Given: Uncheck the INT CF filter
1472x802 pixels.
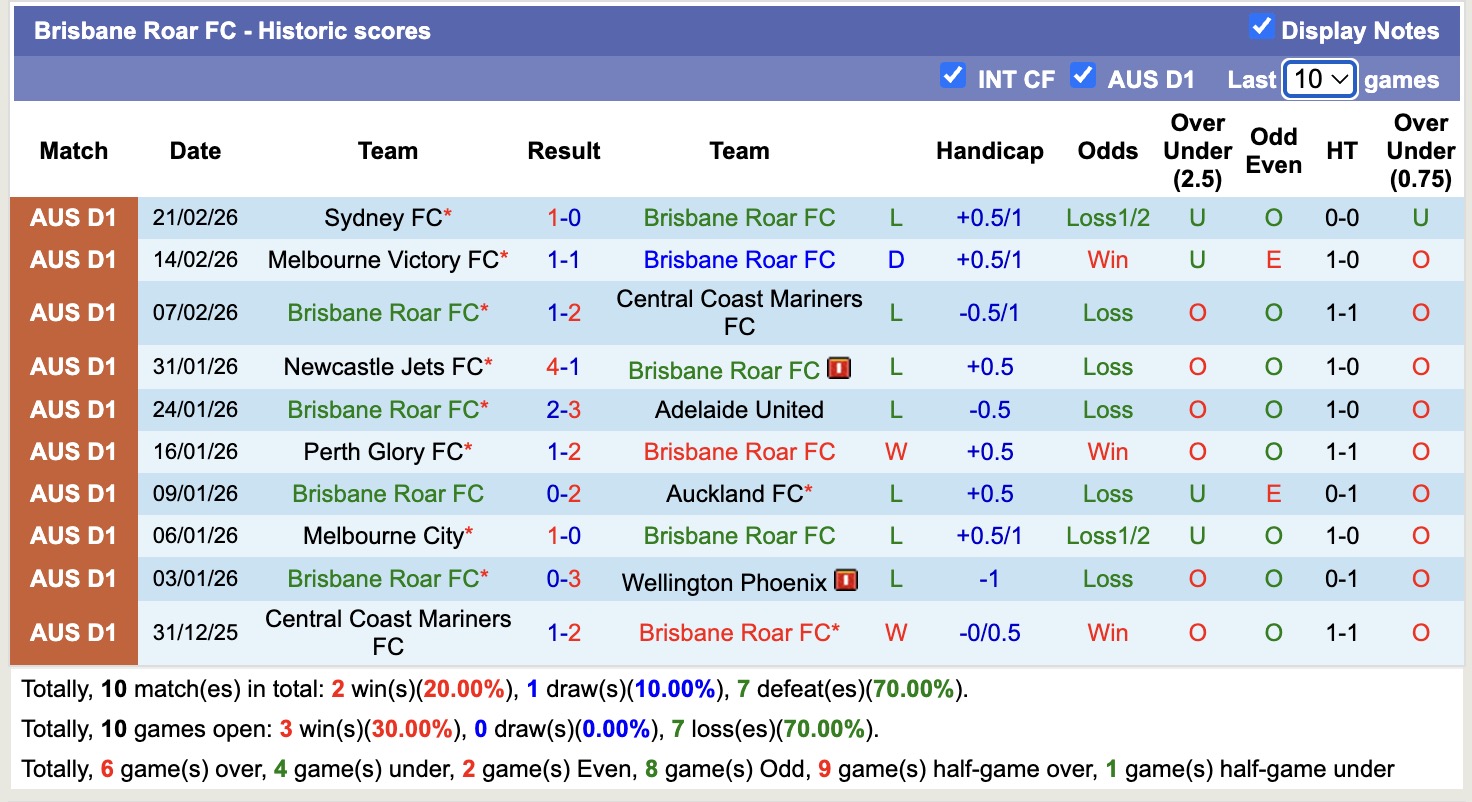Looking at the screenshot, I should click(x=953, y=76).
